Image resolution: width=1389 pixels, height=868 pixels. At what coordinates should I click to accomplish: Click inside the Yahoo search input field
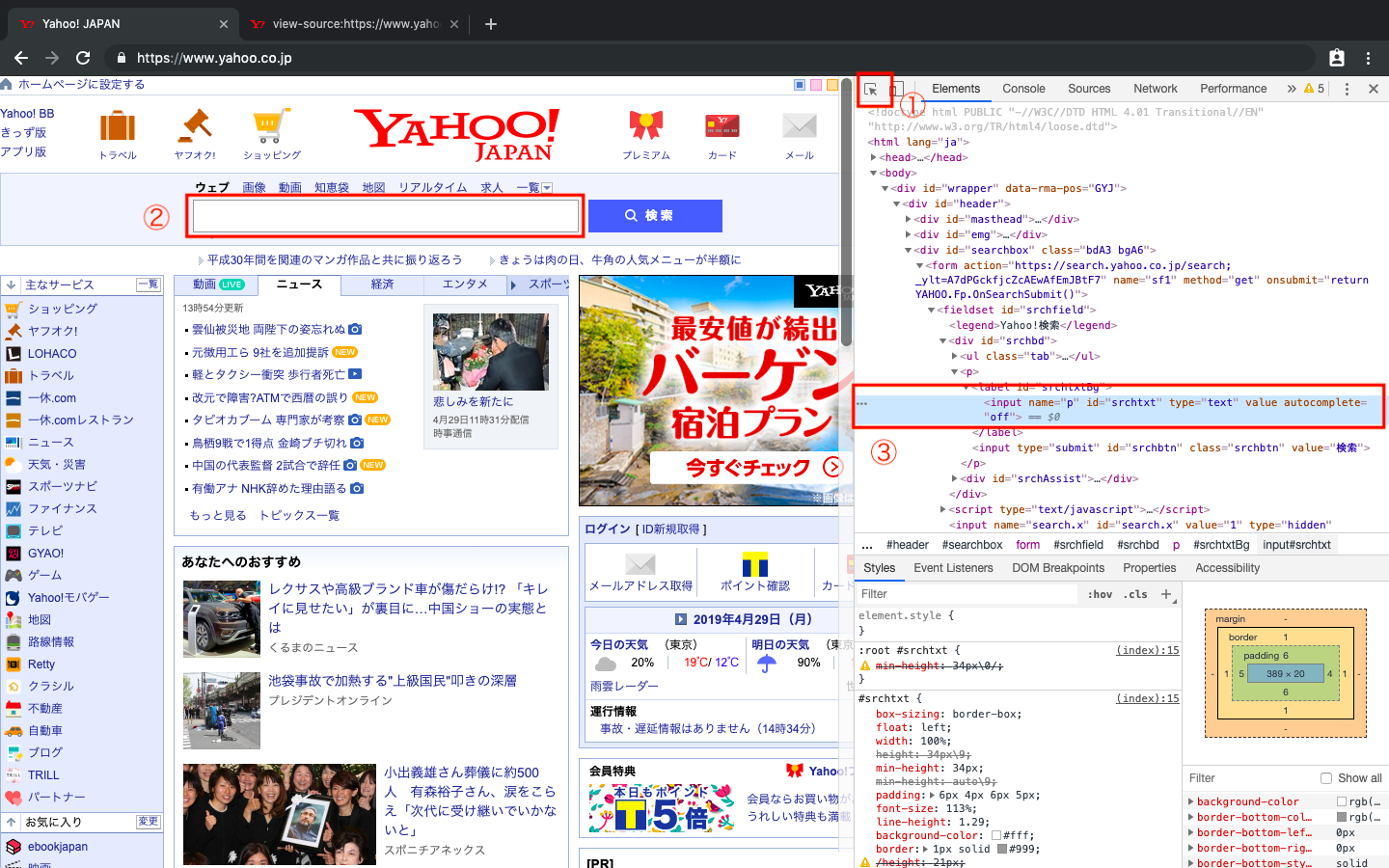click(384, 215)
